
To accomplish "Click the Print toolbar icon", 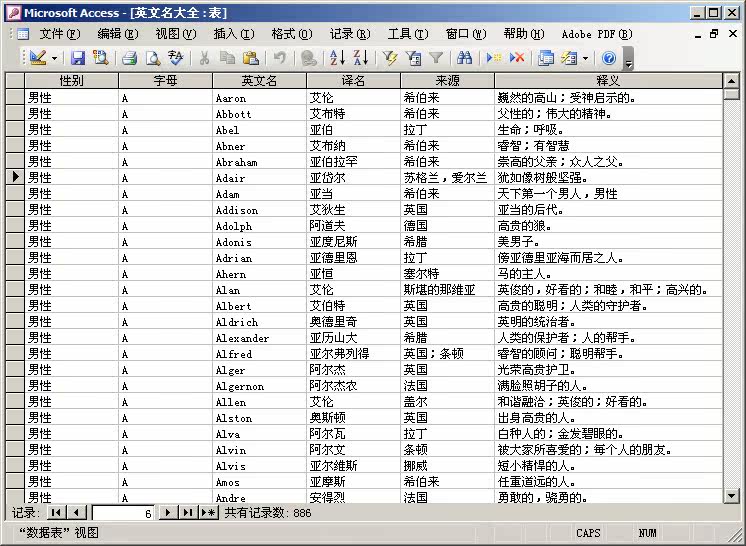I will pos(129,58).
